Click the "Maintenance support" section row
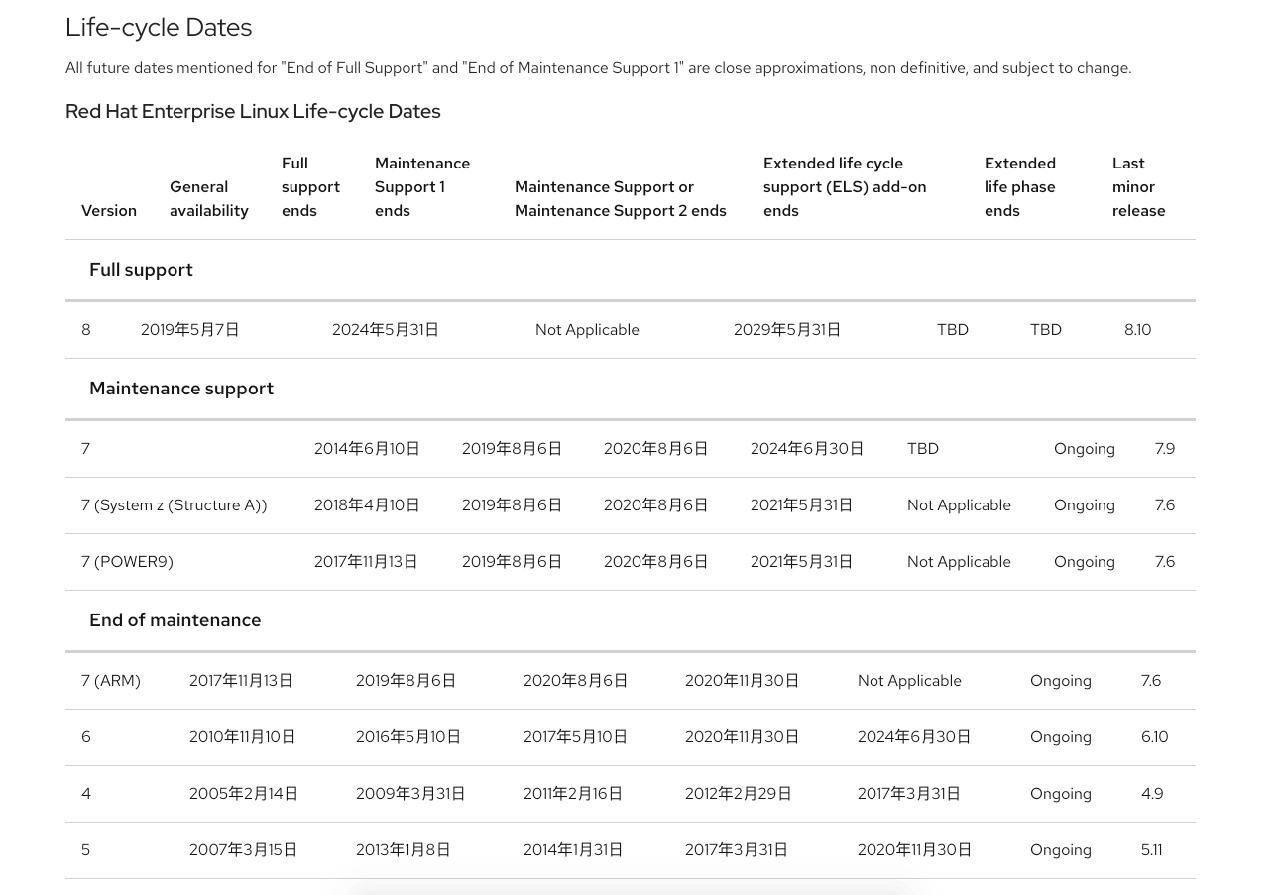 point(181,388)
